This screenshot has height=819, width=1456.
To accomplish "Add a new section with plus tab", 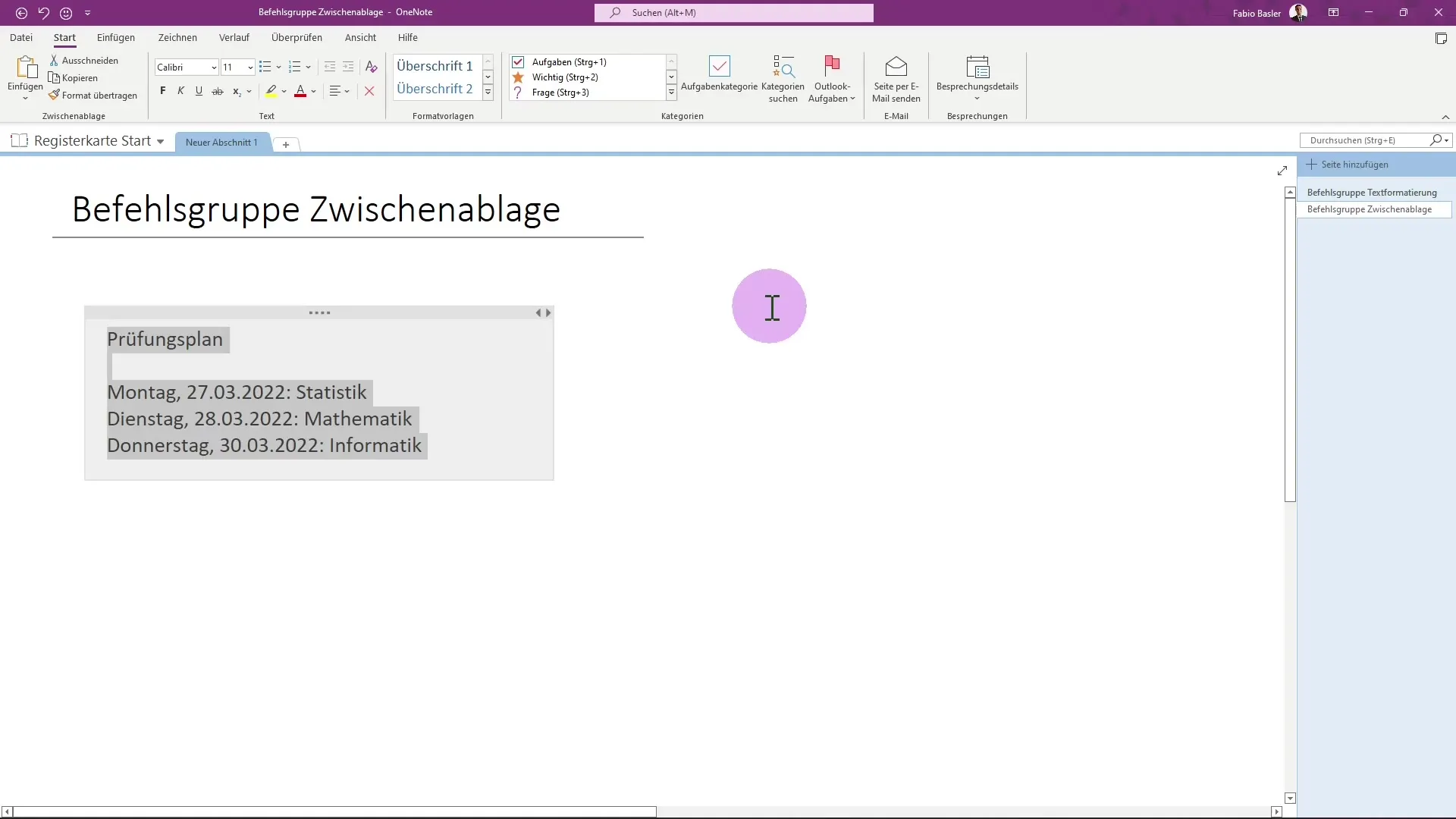I will point(286,145).
